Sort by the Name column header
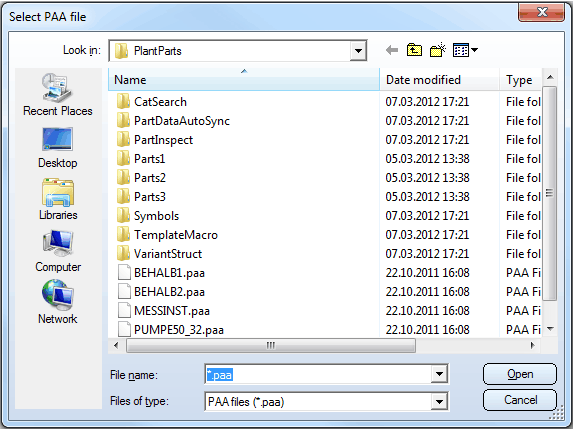Image resolution: width=575 pixels, height=430 pixels. (244, 80)
